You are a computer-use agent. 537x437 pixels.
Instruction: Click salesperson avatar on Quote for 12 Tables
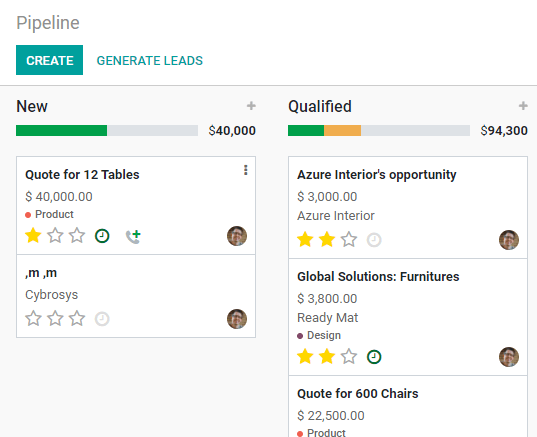point(237,236)
